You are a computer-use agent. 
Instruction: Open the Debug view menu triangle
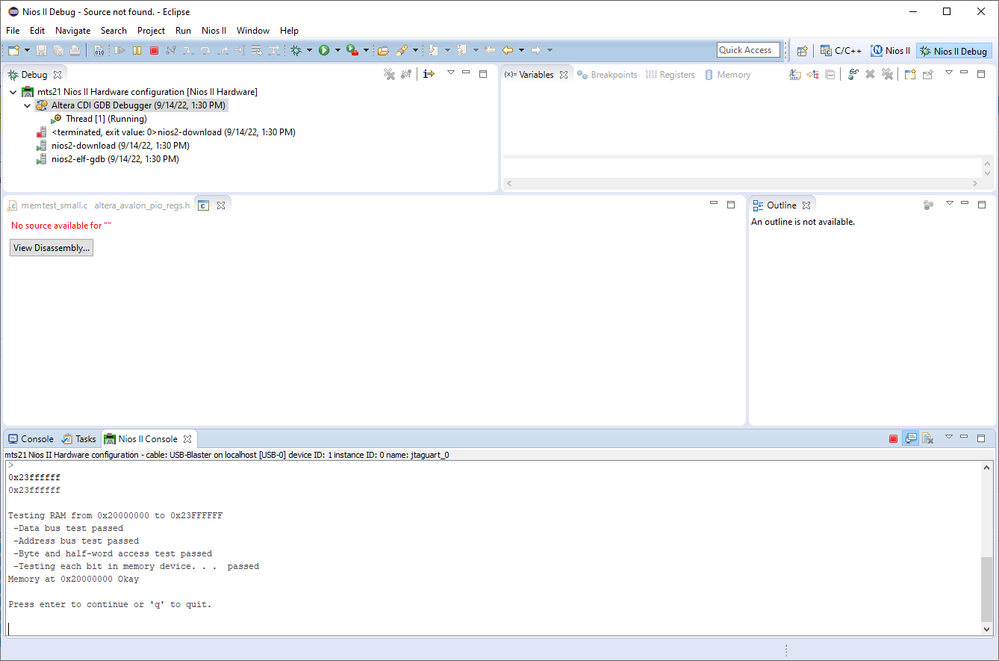pos(450,73)
